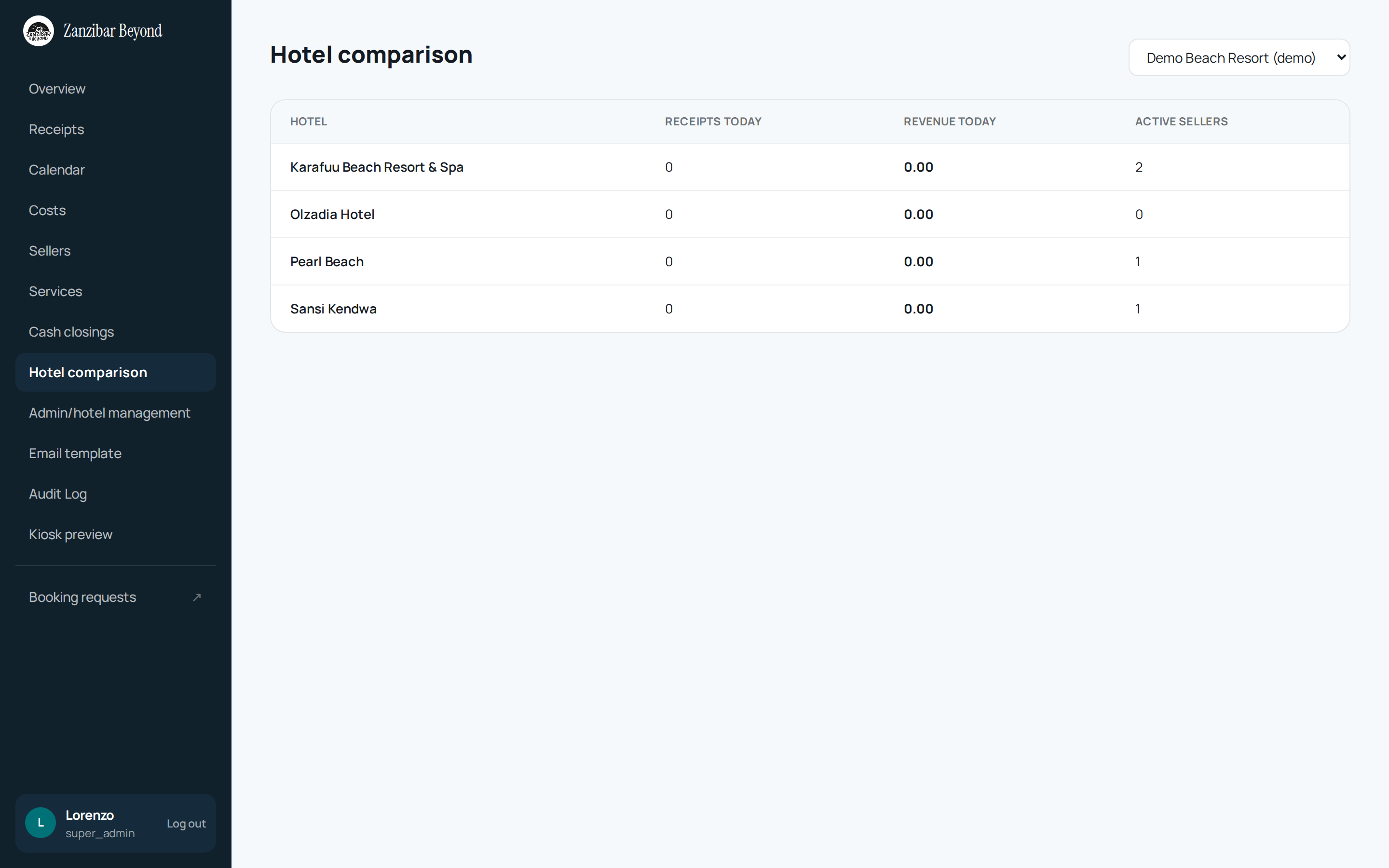Click the Zanzibar Beyond brand name
The image size is (1389, 868).
click(x=112, y=31)
